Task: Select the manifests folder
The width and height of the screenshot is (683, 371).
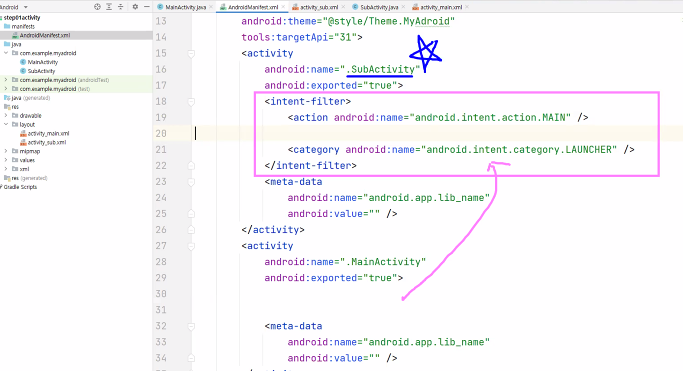Action: coord(23,26)
